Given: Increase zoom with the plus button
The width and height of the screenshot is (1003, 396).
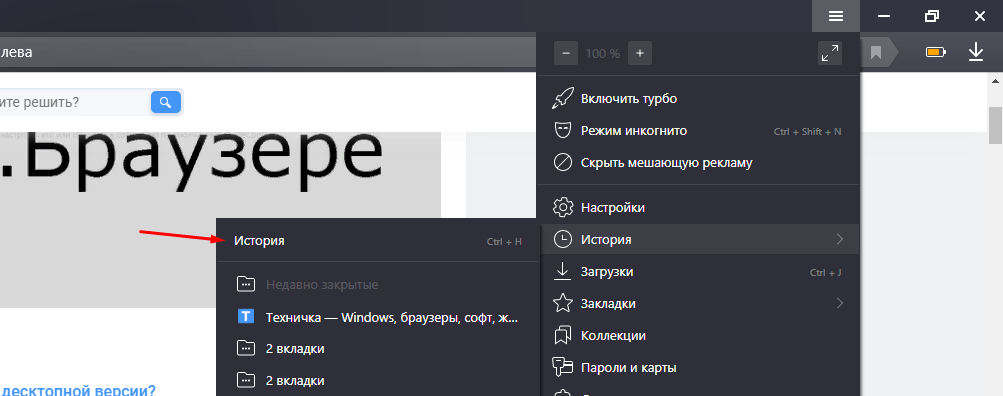Looking at the screenshot, I should point(640,53).
